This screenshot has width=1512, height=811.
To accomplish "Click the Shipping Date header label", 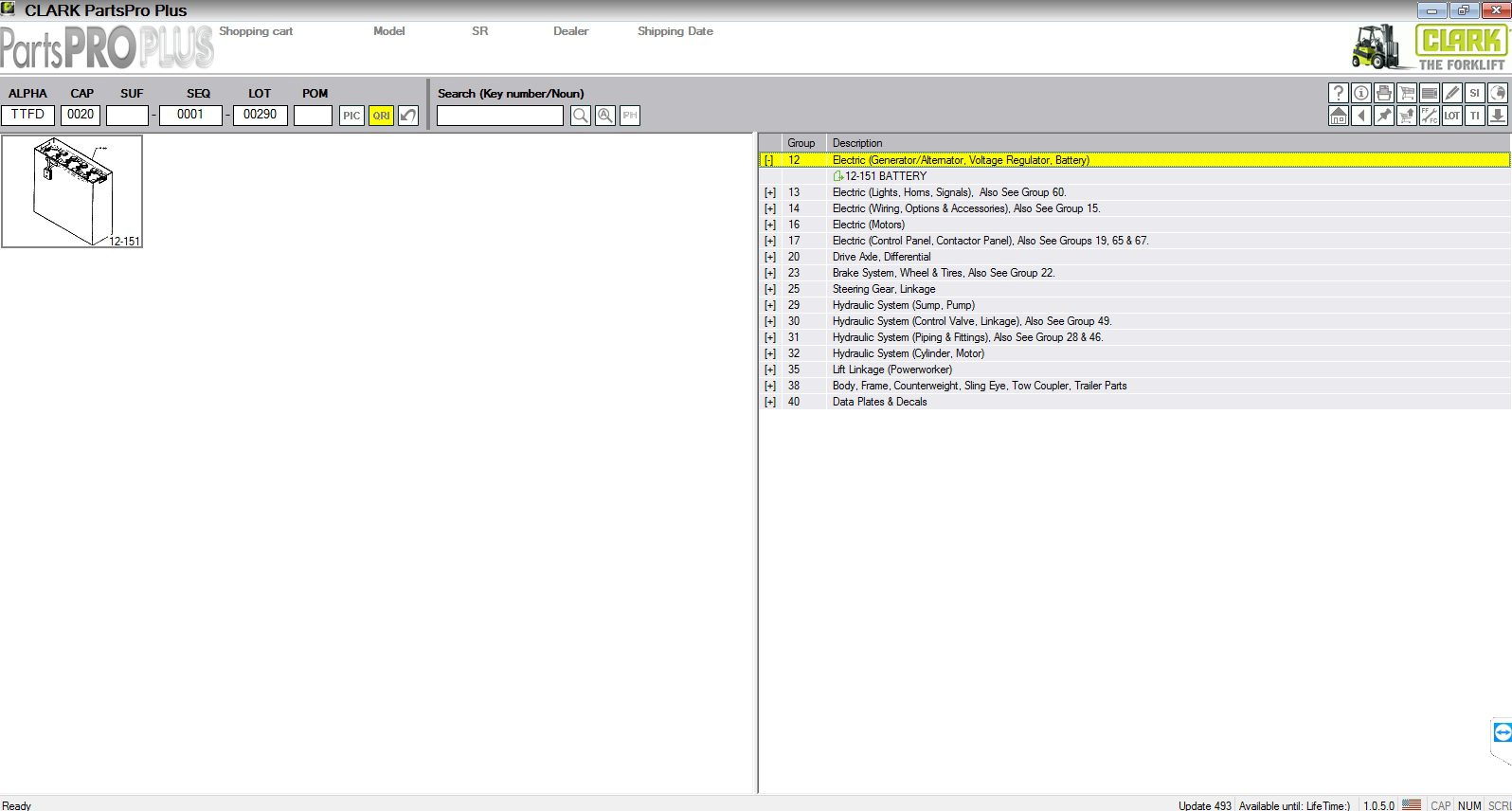I will [675, 31].
